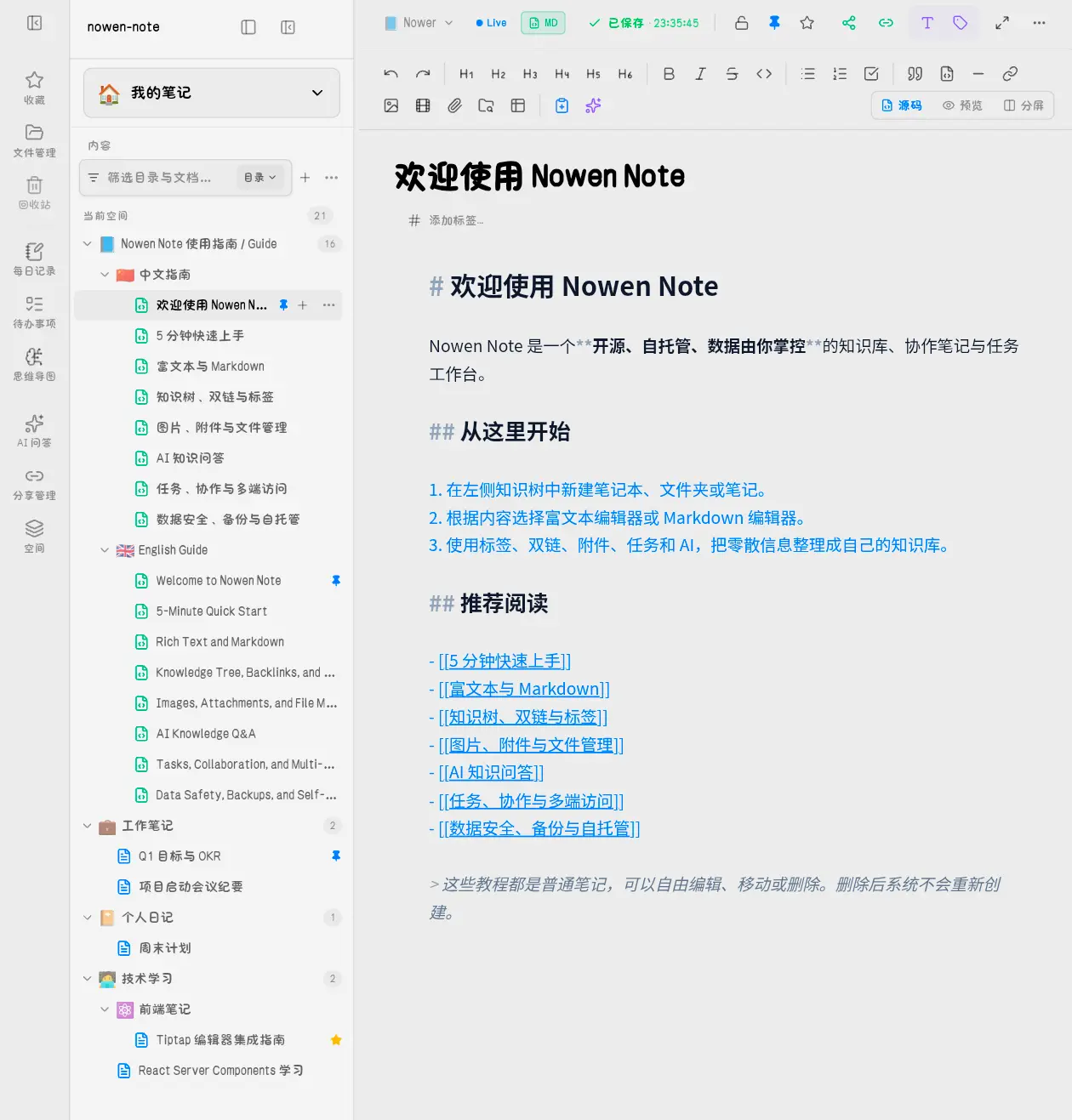1072x1120 pixels.
Task: Open the editor more options menu
Action: [1039, 23]
